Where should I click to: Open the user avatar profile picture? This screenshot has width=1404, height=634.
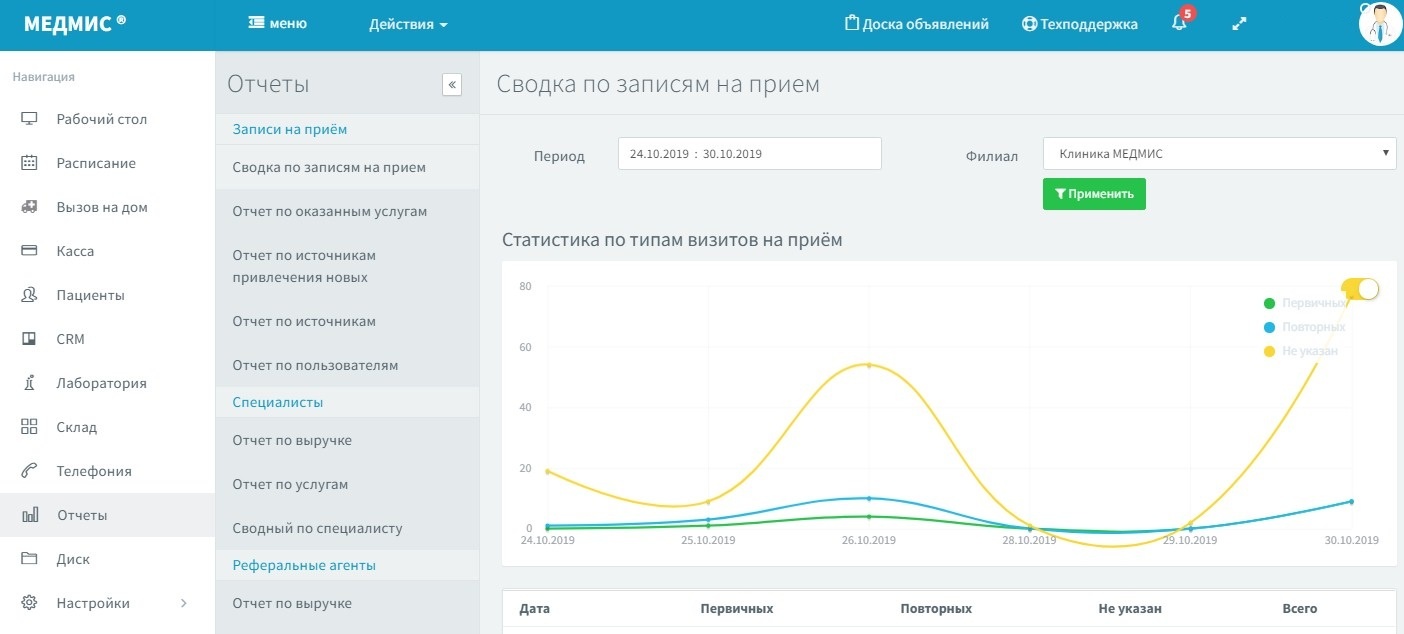[1380, 24]
